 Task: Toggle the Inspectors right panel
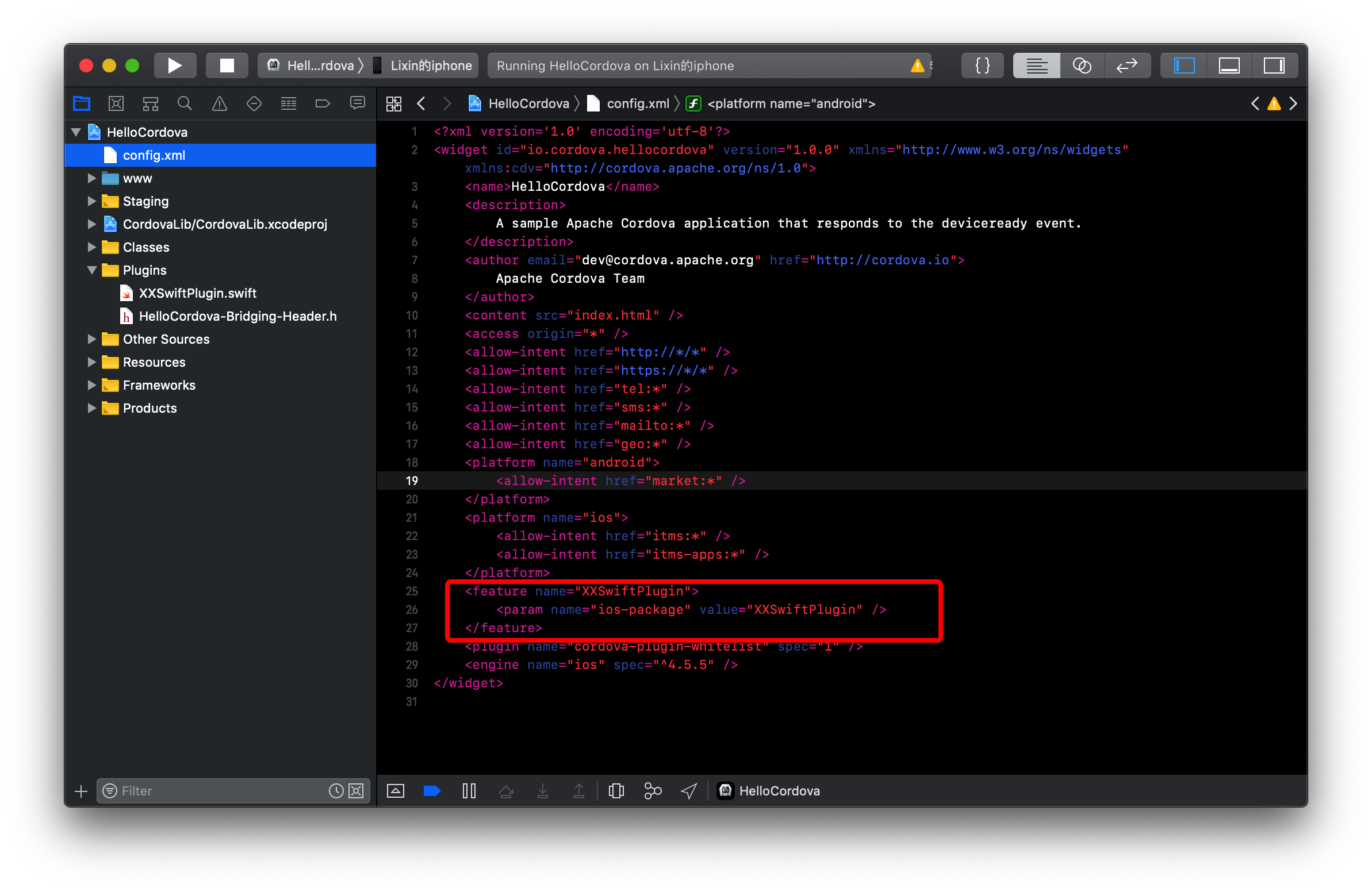[1274, 66]
